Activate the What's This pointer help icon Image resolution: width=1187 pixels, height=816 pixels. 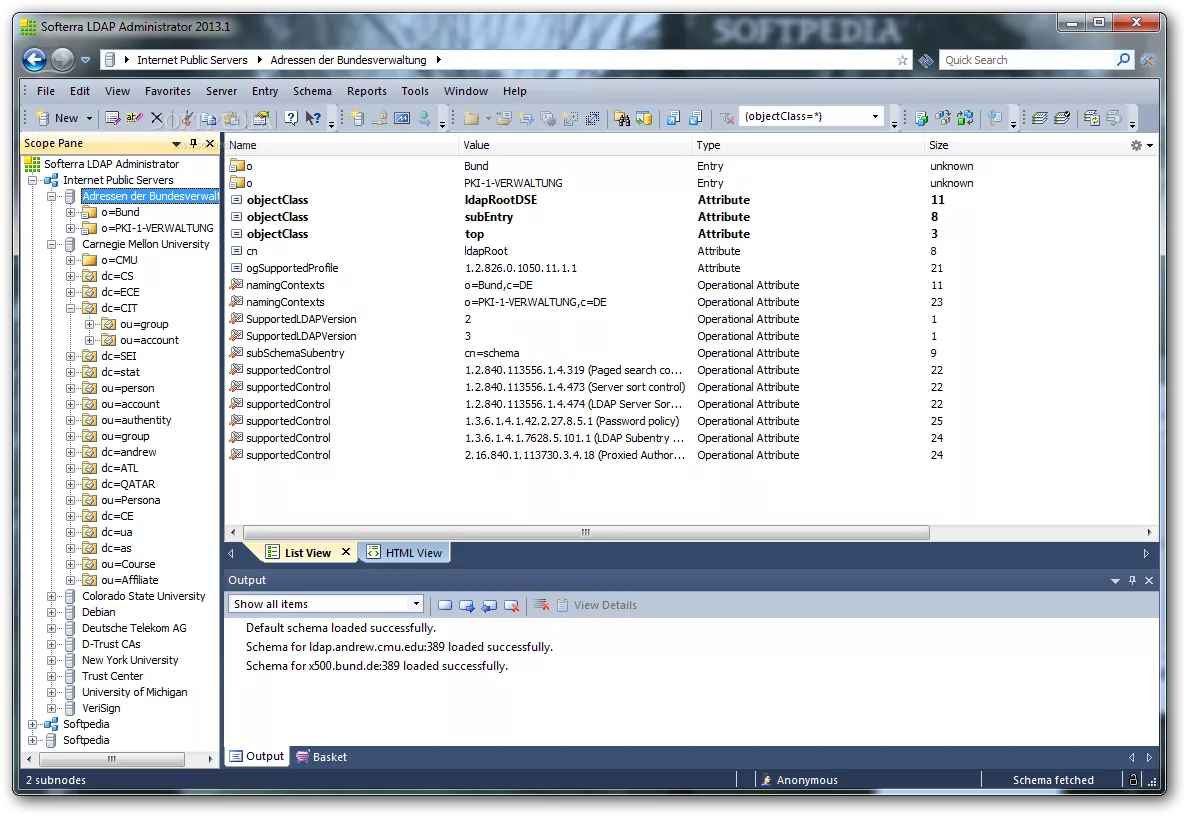(313, 118)
